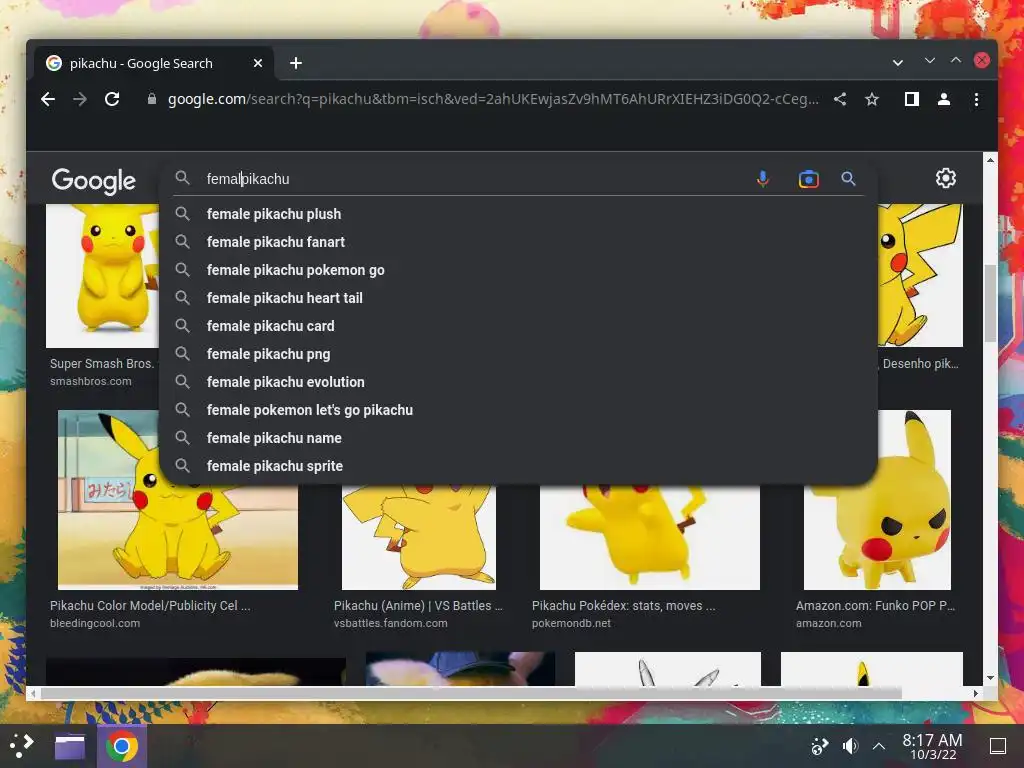1024x768 pixels.
Task: Click the vertical scrollbar thumb
Action: pyautogui.click(x=990, y=303)
